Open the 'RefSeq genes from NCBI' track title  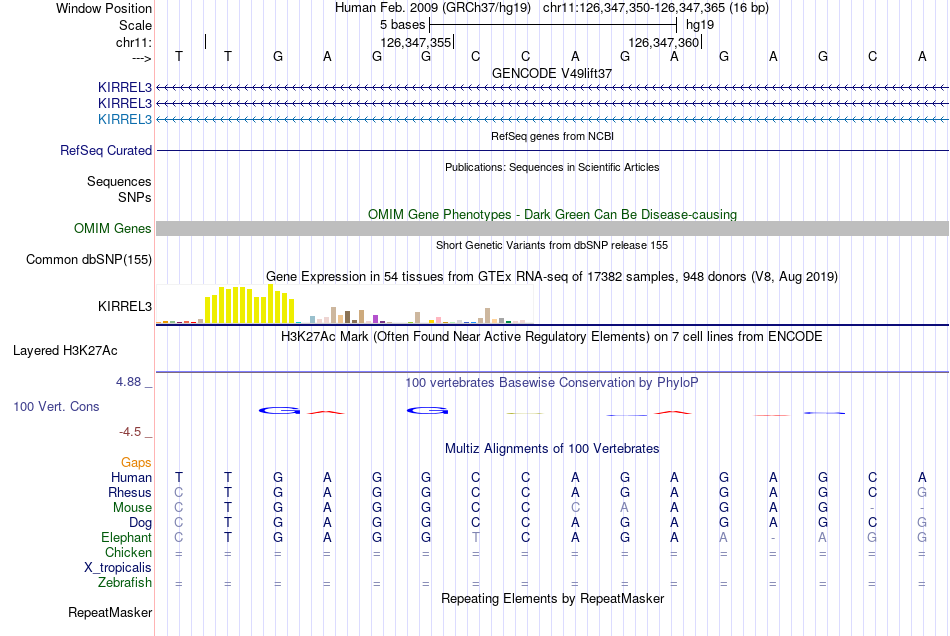552,136
